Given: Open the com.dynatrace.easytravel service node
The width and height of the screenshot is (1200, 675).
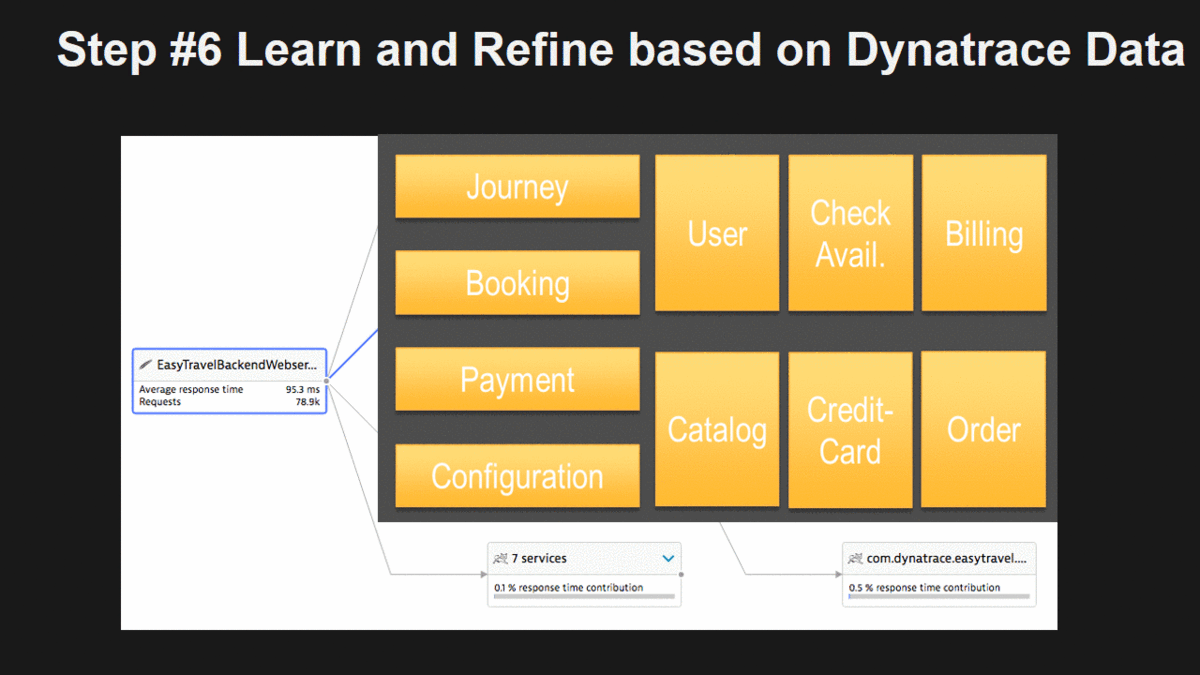Looking at the screenshot, I should tap(945, 559).
